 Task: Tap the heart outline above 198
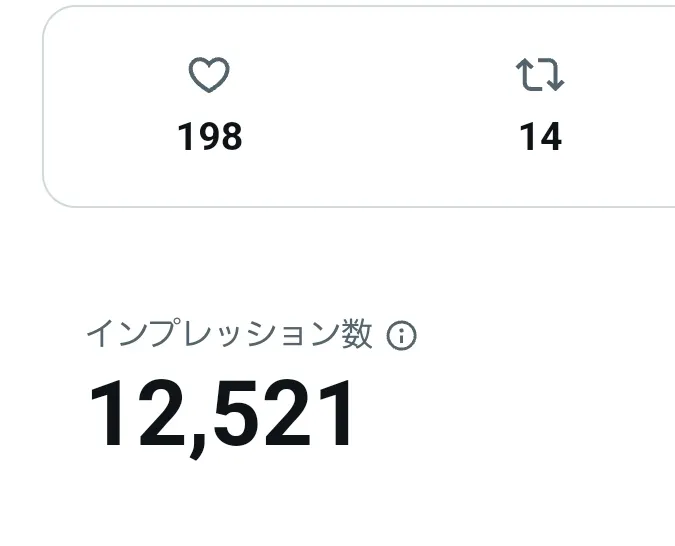coord(209,74)
